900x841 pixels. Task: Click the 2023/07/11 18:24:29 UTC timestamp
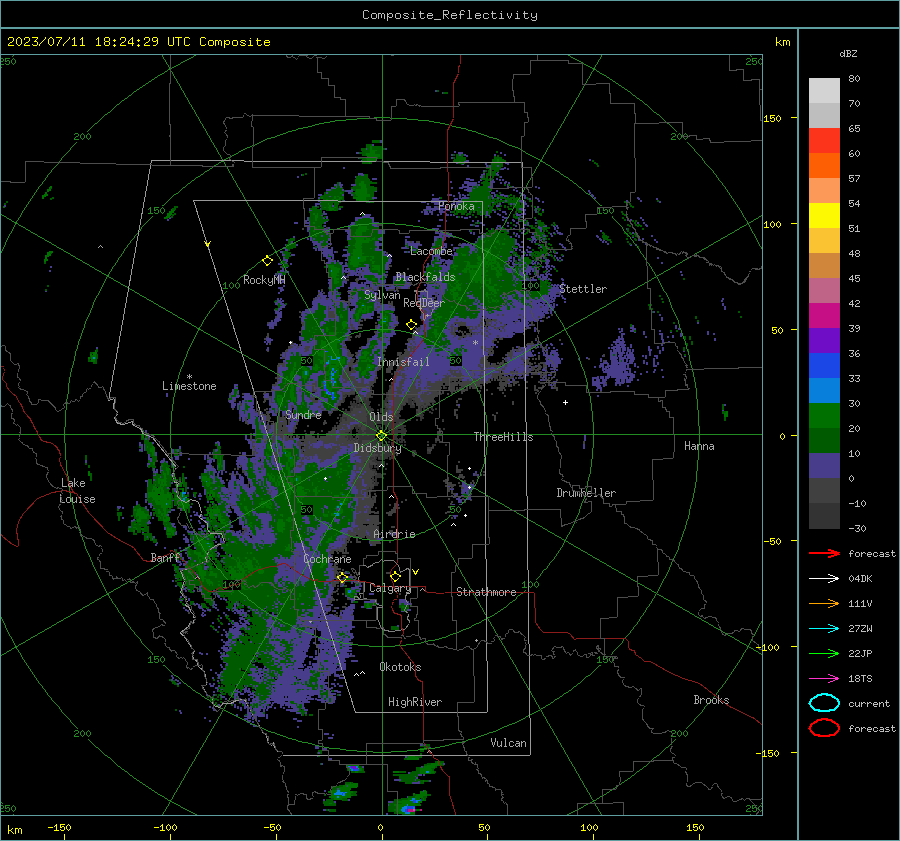138,42
